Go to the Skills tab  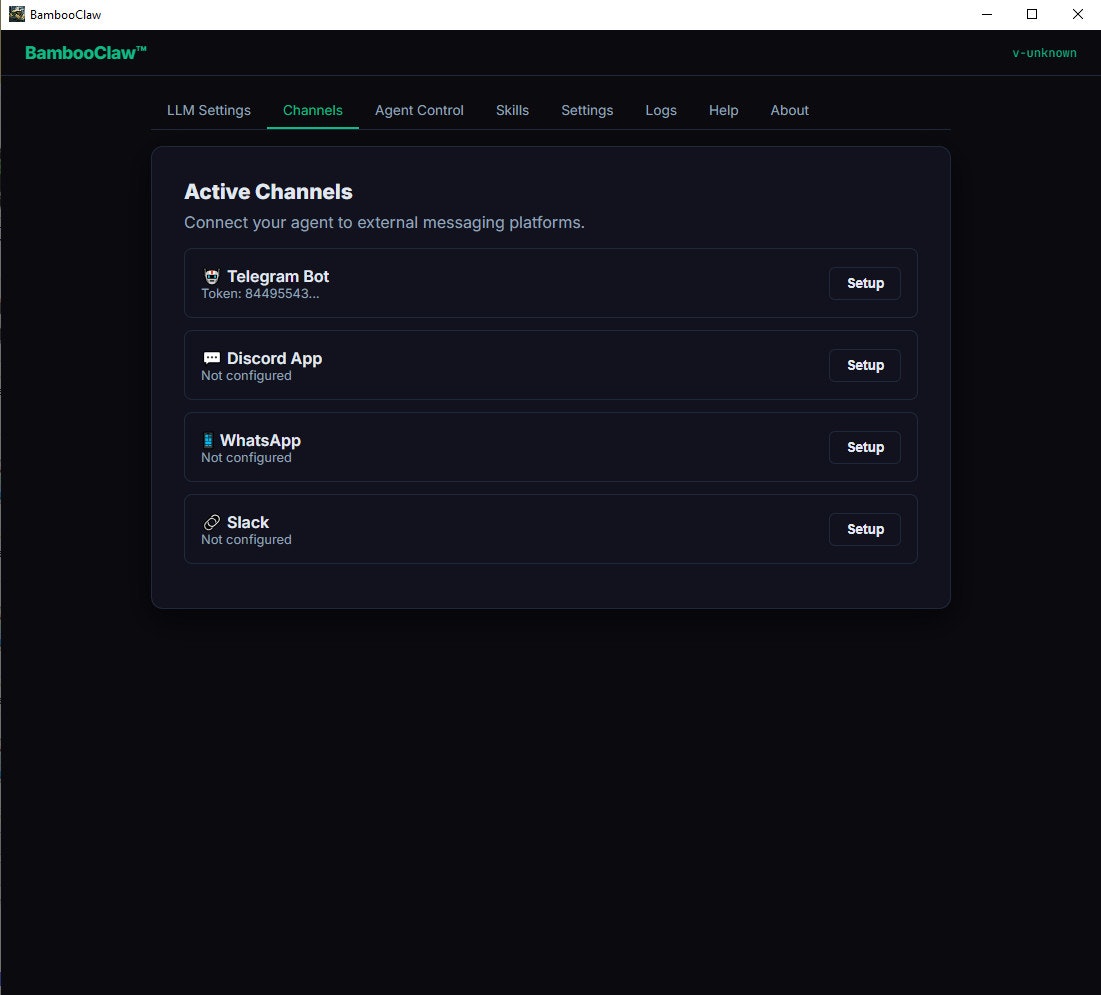point(512,110)
